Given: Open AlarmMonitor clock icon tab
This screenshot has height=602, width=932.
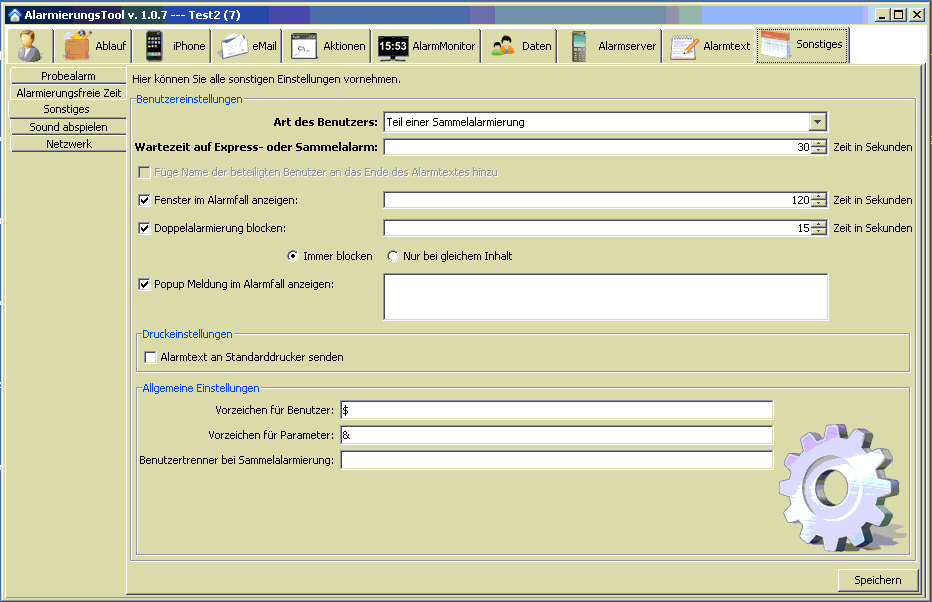Looking at the screenshot, I should (x=427, y=46).
